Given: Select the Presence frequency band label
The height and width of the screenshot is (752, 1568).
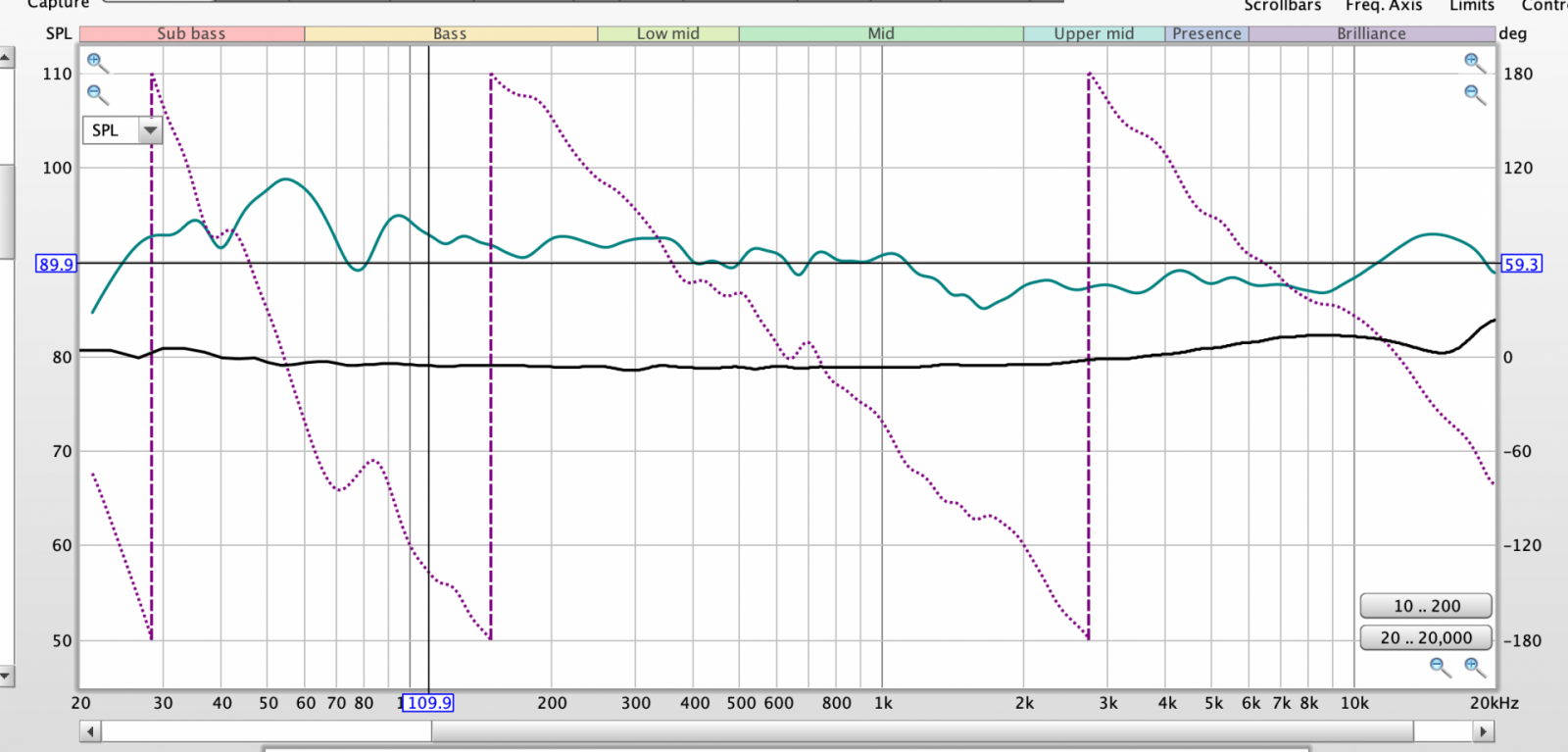Looking at the screenshot, I should point(1206,33).
